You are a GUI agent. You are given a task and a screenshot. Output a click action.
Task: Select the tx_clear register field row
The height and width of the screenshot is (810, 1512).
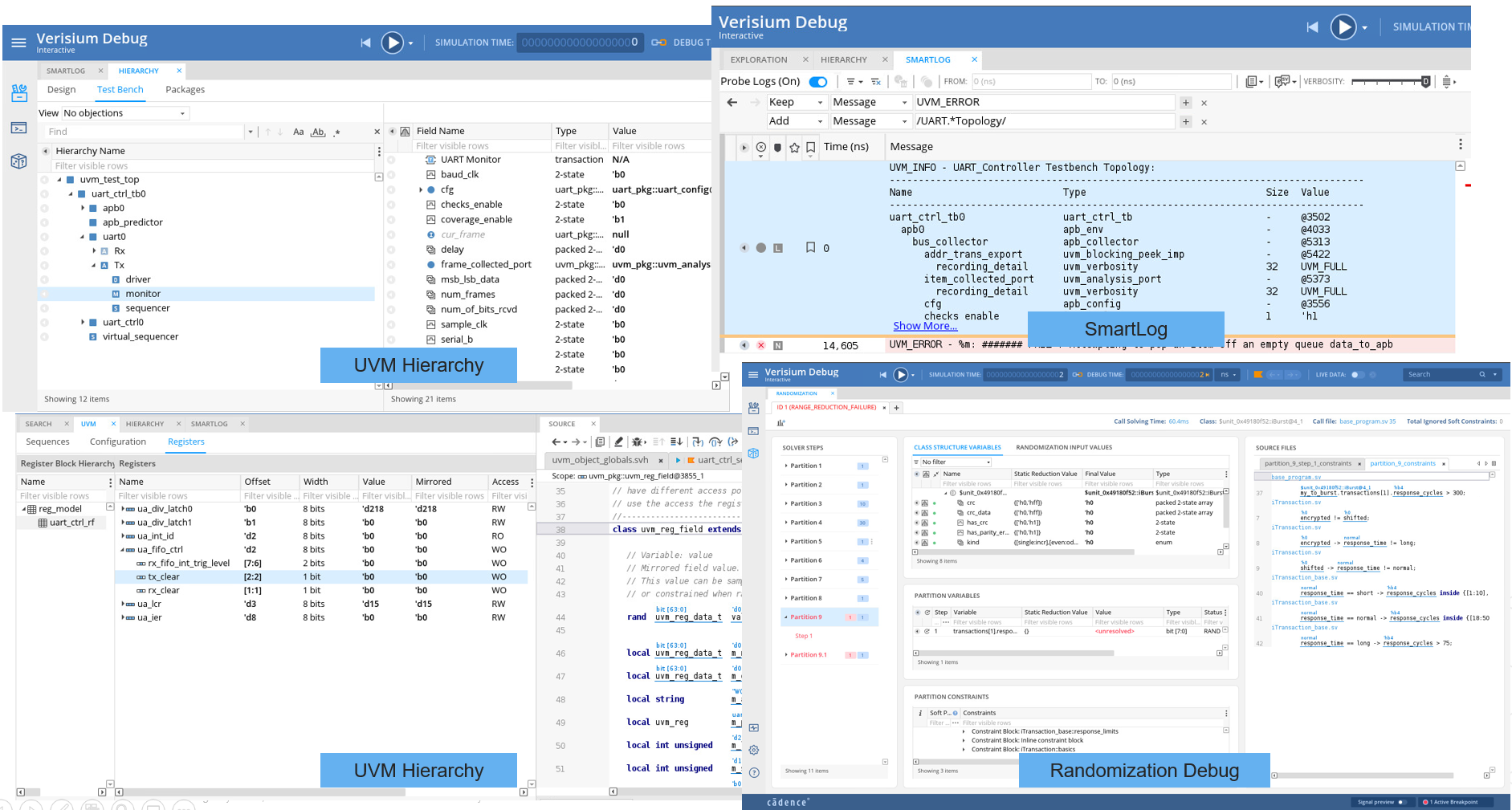pyautogui.click(x=163, y=576)
